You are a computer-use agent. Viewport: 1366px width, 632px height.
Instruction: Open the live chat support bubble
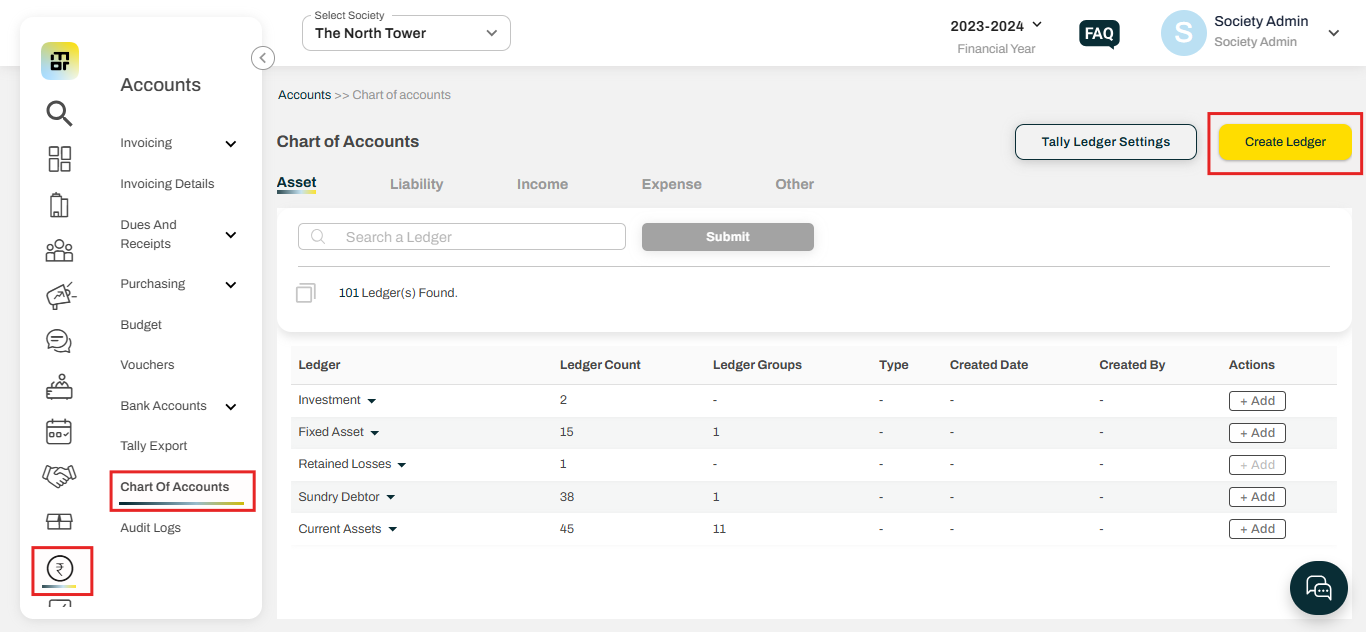click(1319, 587)
